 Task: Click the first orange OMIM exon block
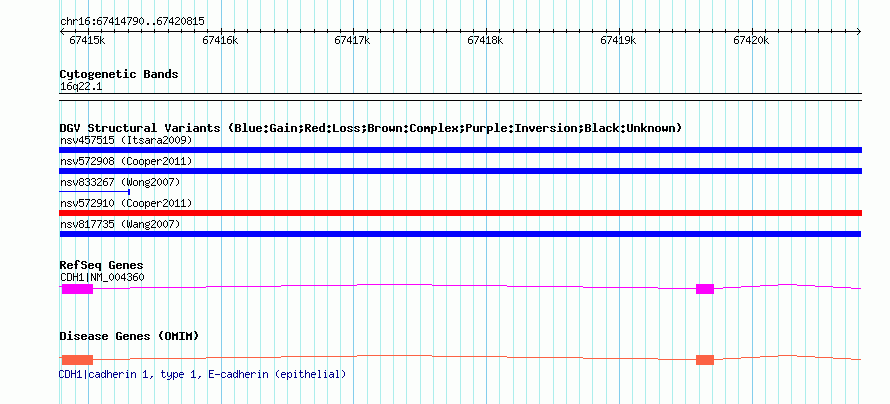click(77, 360)
